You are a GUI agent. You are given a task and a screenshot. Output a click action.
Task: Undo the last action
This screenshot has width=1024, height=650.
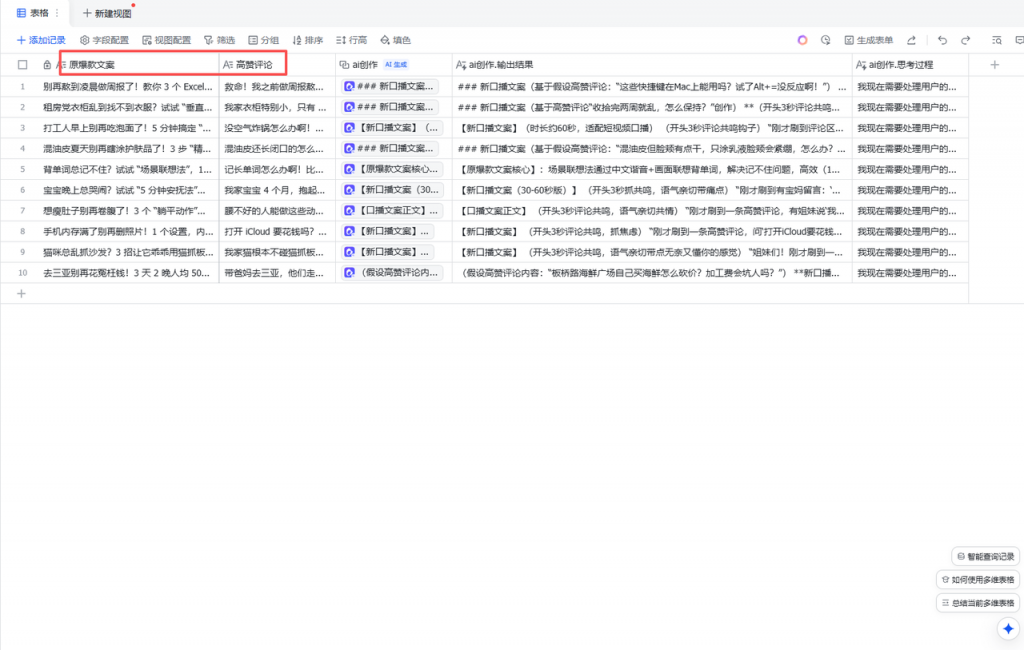944,39
